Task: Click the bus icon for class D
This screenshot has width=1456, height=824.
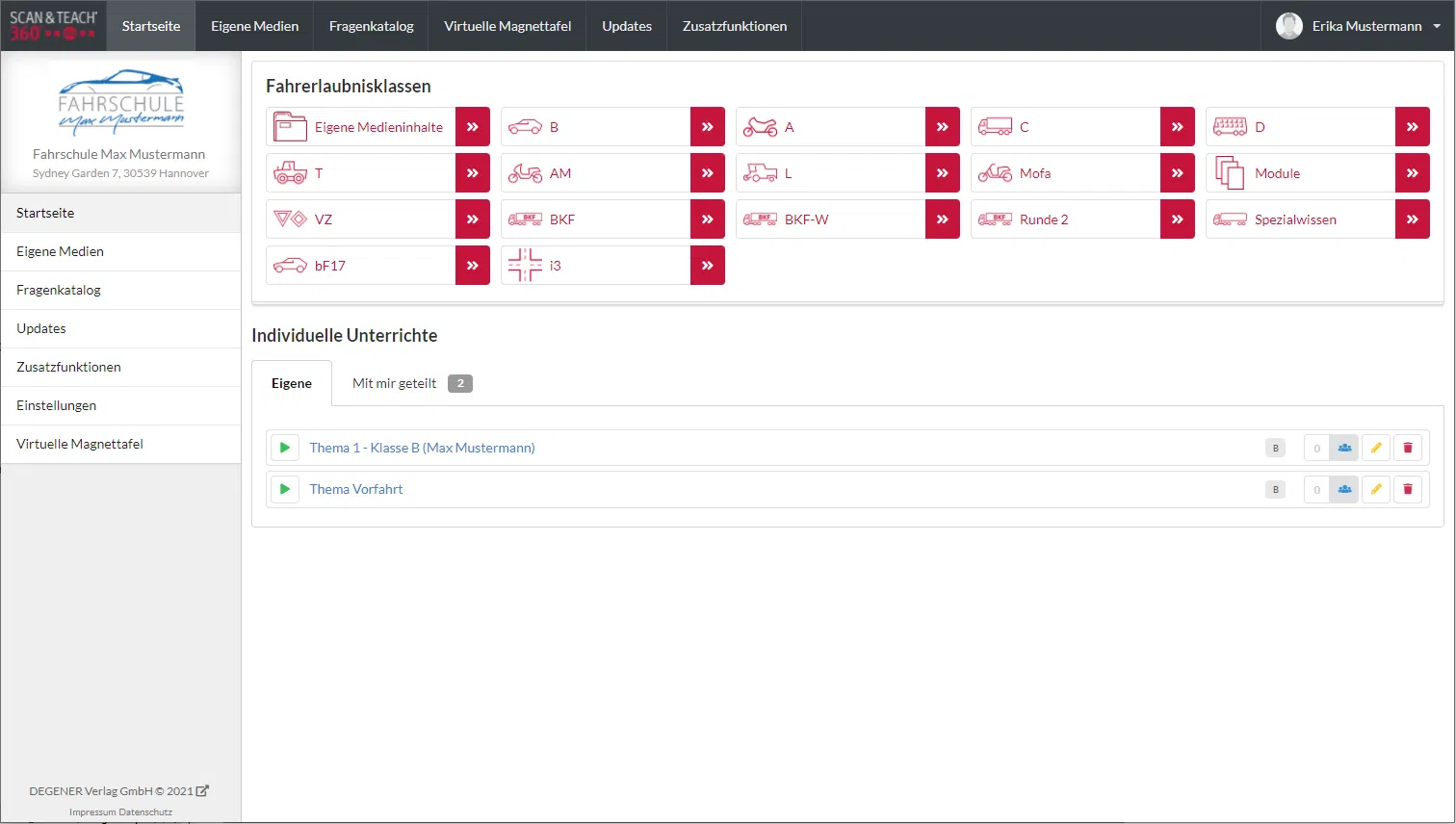Action: [x=1230, y=127]
